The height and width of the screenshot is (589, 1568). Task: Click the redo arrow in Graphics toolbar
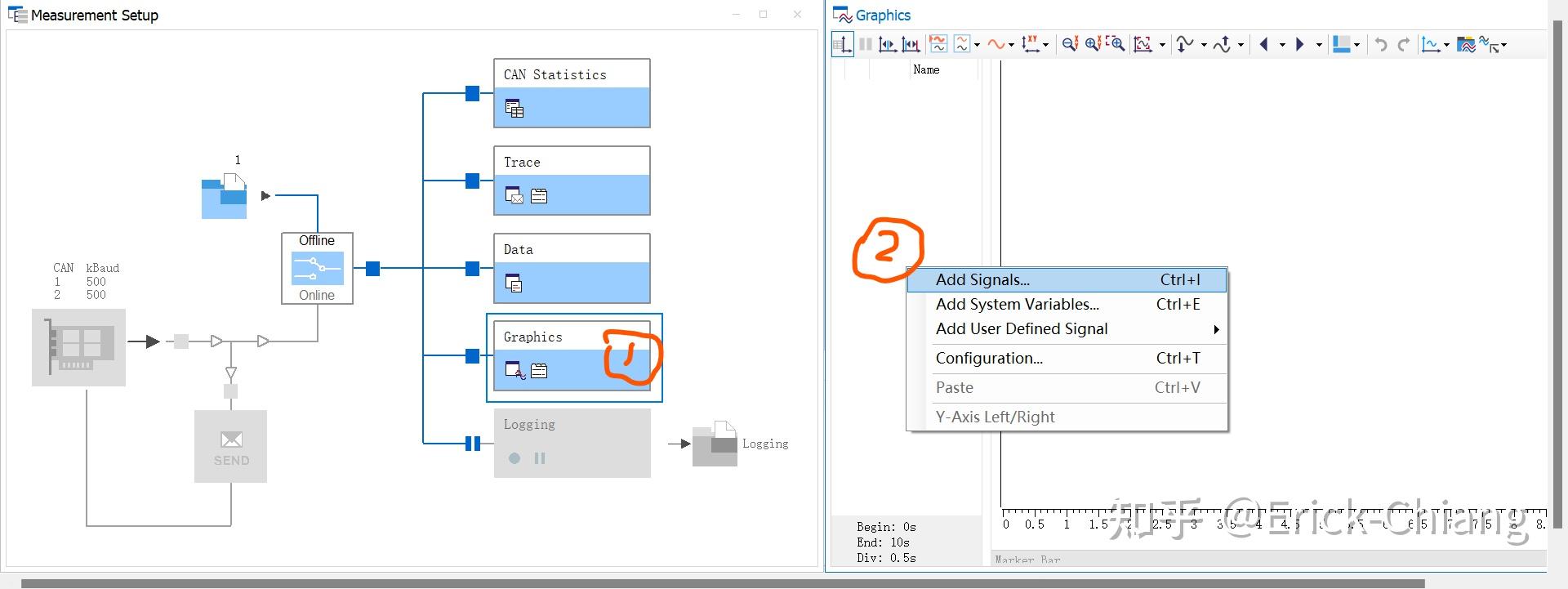tap(1404, 44)
